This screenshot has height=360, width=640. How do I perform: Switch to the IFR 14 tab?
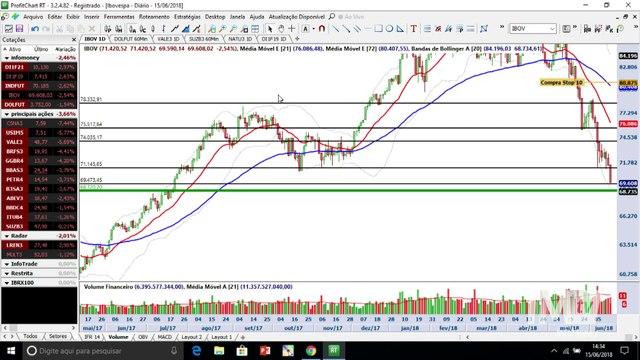(91, 337)
